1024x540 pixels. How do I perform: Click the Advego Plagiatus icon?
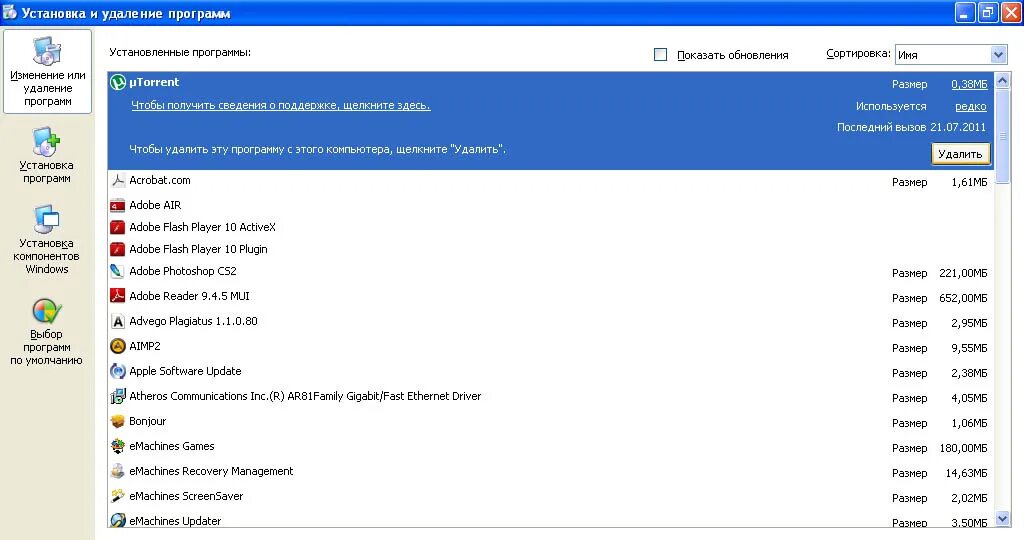point(118,321)
